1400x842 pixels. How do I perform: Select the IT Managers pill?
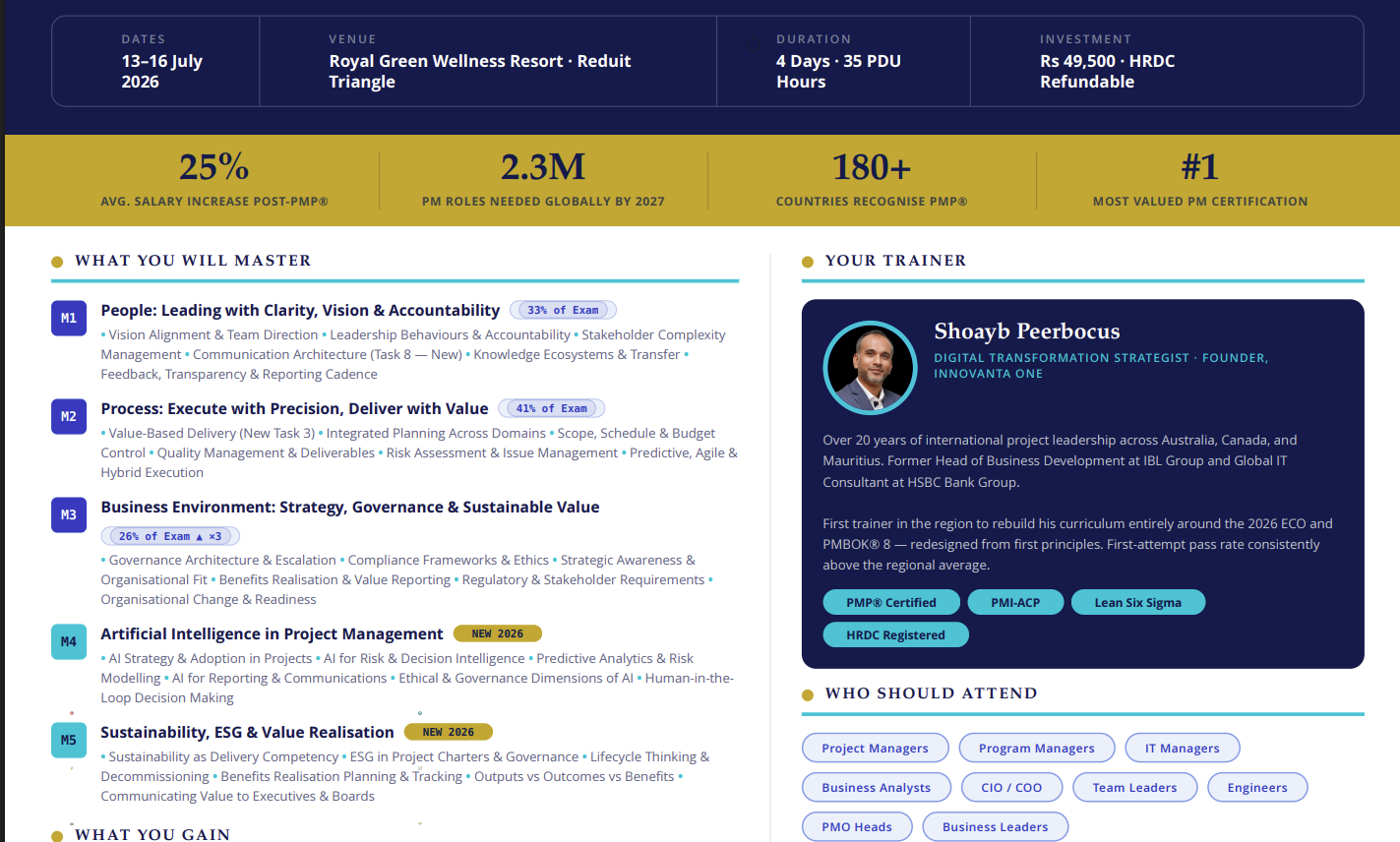pyautogui.click(x=1183, y=748)
